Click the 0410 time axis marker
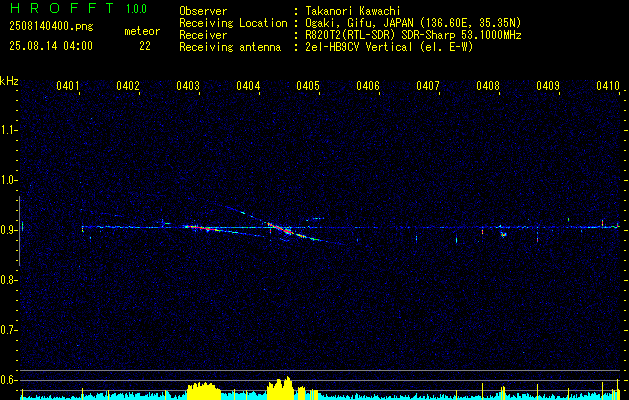The height and width of the screenshot is (400, 629). (608, 85)
